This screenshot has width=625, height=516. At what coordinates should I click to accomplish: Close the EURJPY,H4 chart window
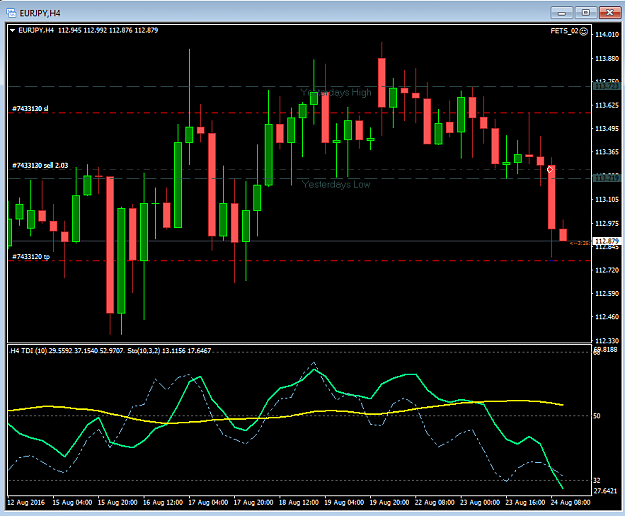[x=610, y=13]
